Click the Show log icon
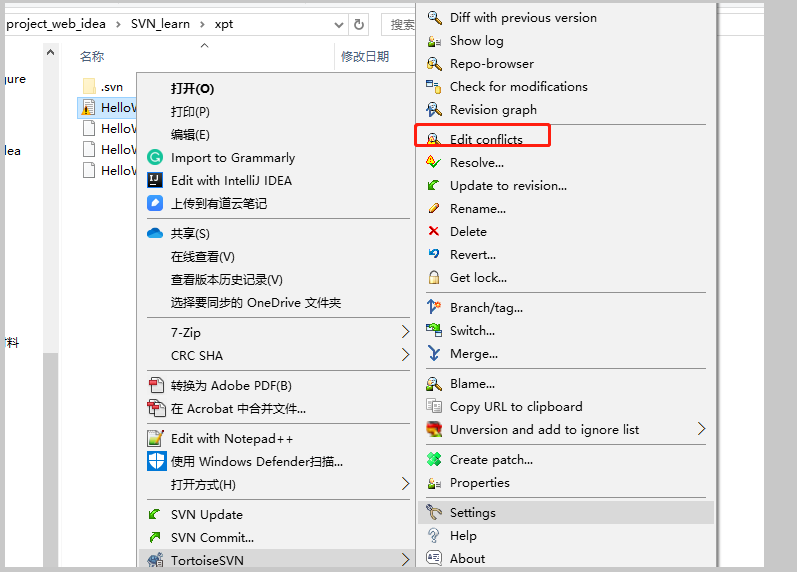Image resolution: width=797 pixels, height=572 pixels. [x=434, y=41]
